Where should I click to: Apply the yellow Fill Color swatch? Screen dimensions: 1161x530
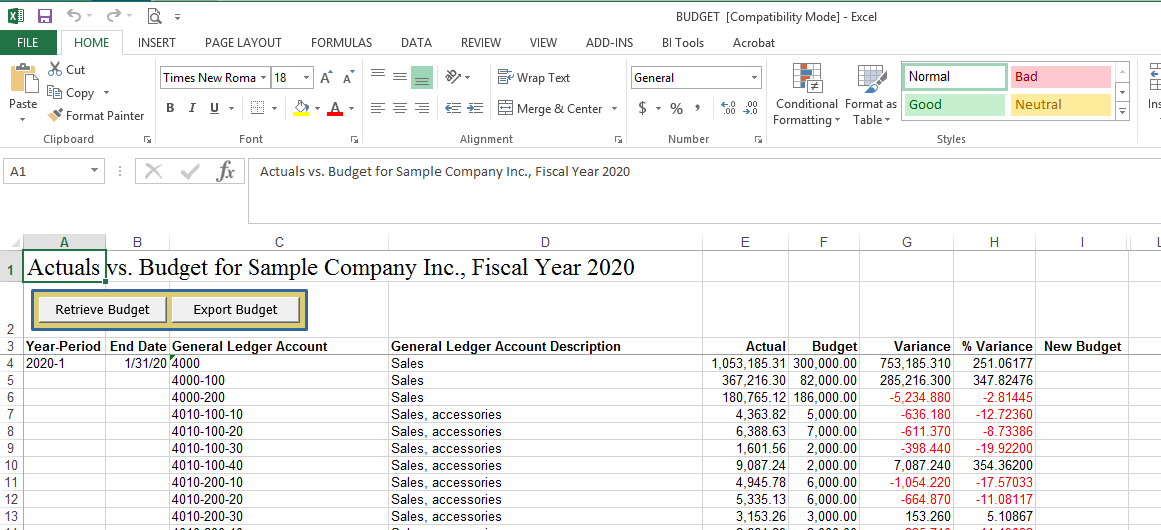pyautogui.click(x=302, y=108)
